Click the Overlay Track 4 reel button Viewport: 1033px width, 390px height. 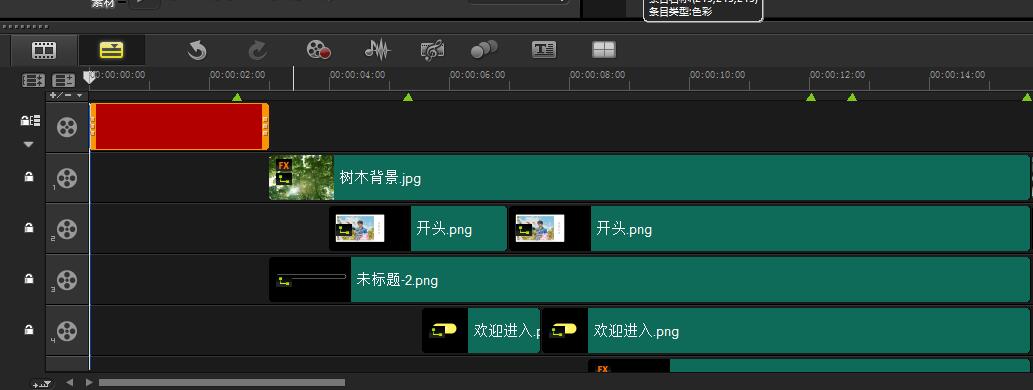[67, 331]
